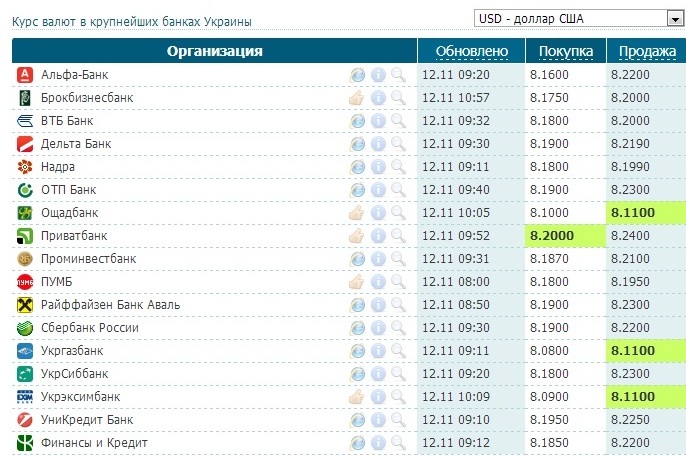686x456 pixels.
Task: Open the USD currency dropdown arrow
Action: pos(675,19)
